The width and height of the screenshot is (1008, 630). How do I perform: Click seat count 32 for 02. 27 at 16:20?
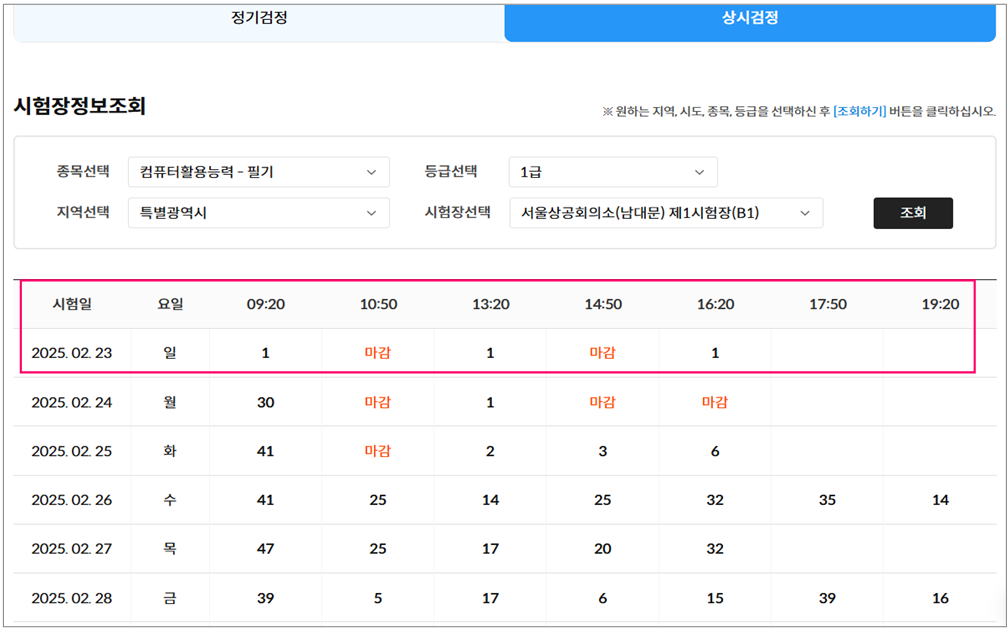pos(715,549)
